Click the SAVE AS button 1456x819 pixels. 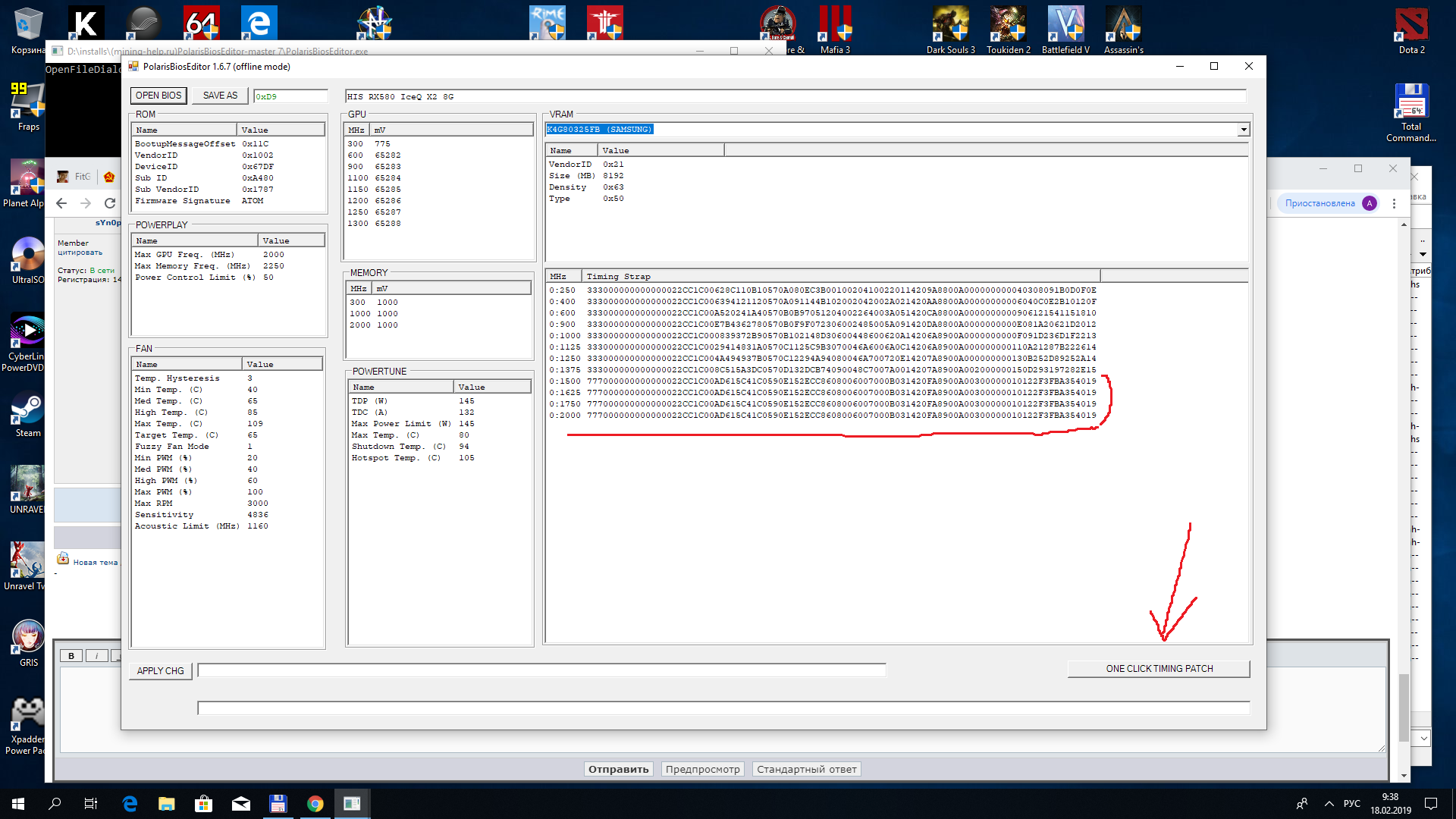[x=220, y=96]
